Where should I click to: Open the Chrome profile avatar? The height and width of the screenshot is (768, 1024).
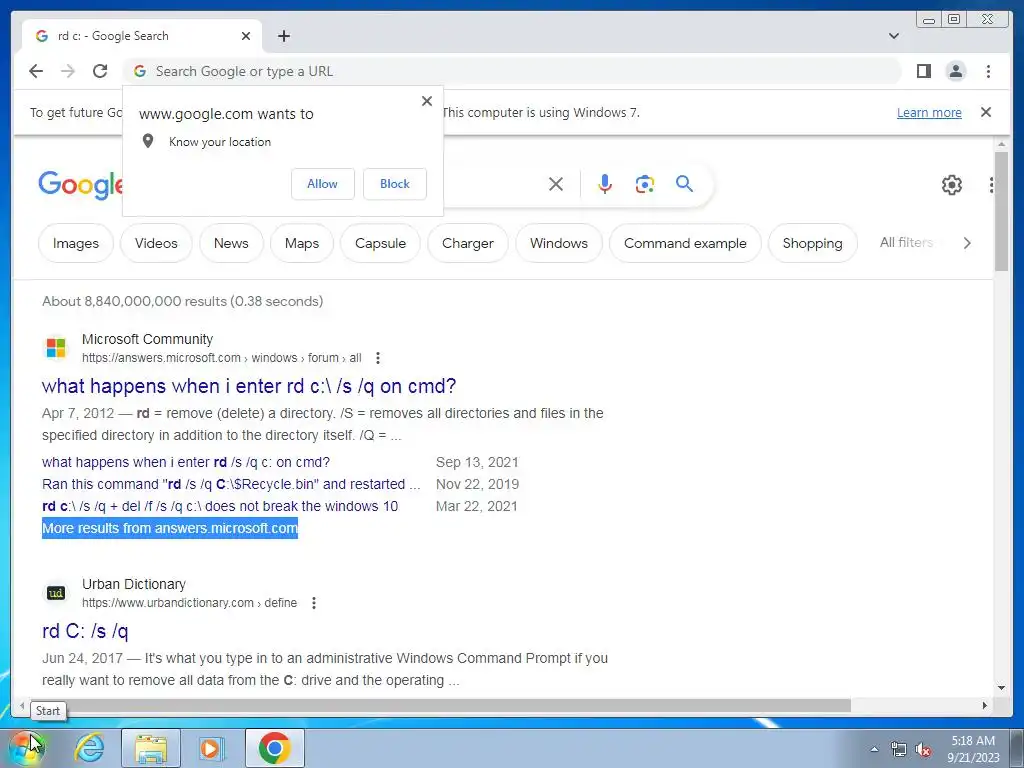[955, 71]
